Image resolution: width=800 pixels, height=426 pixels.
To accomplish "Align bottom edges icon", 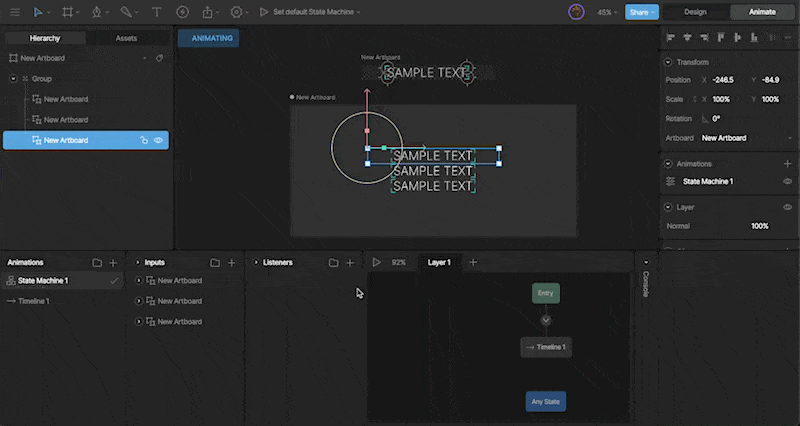I will pyautogui.click(x=754, y=37).
